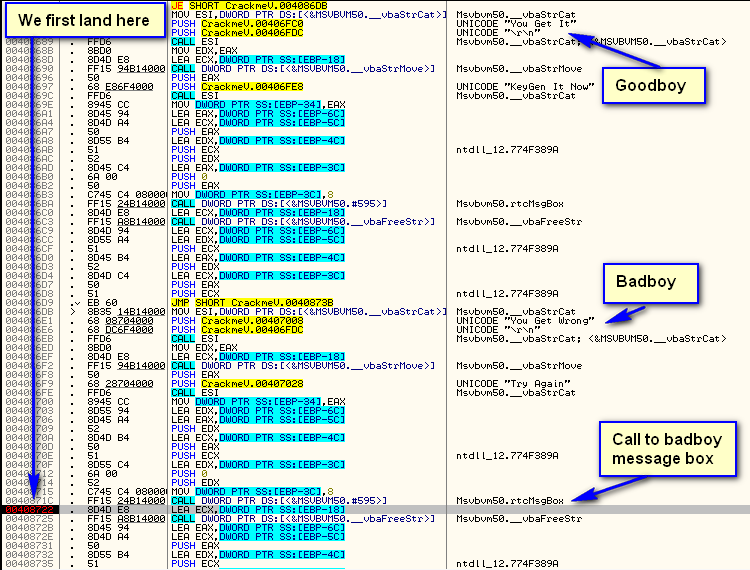This screenshot has height=570, width=750.
Task: Click the __vbaStrMove comment at row 00408690
Action: [519, 69]
